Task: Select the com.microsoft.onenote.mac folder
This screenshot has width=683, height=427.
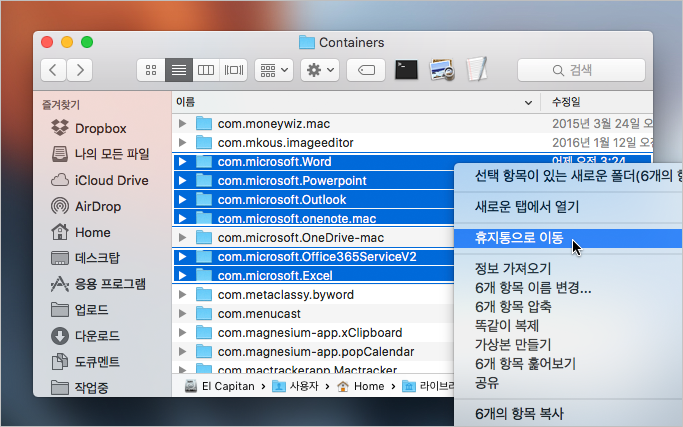Action: [314, 218]
